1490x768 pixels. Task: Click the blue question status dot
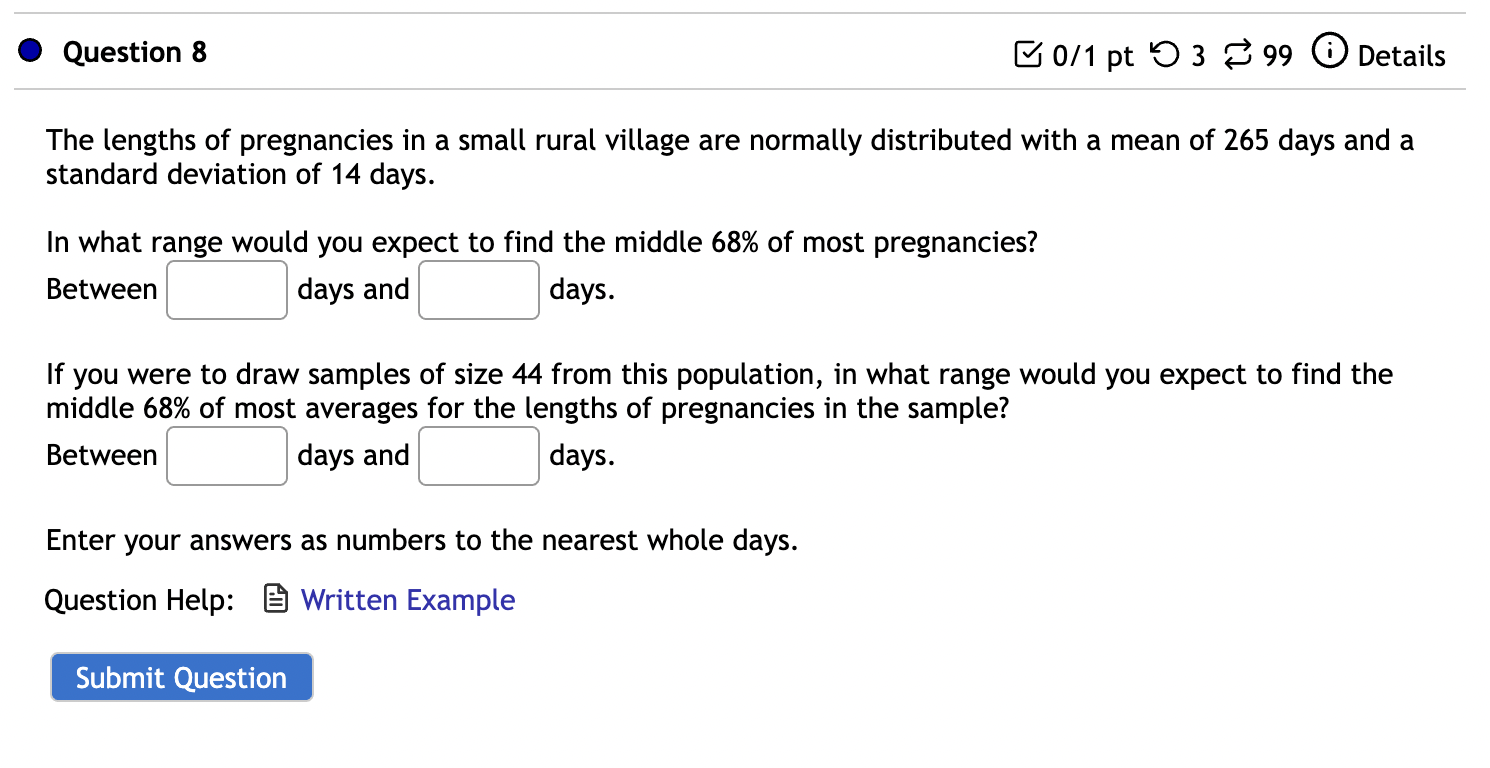click(x=29, y=49)
